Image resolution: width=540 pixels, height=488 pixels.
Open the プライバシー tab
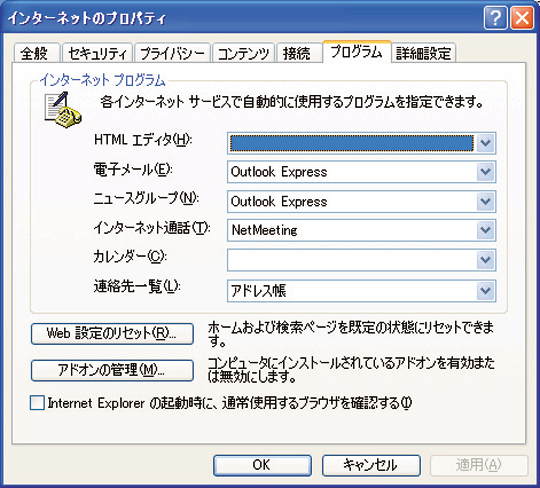172,53
